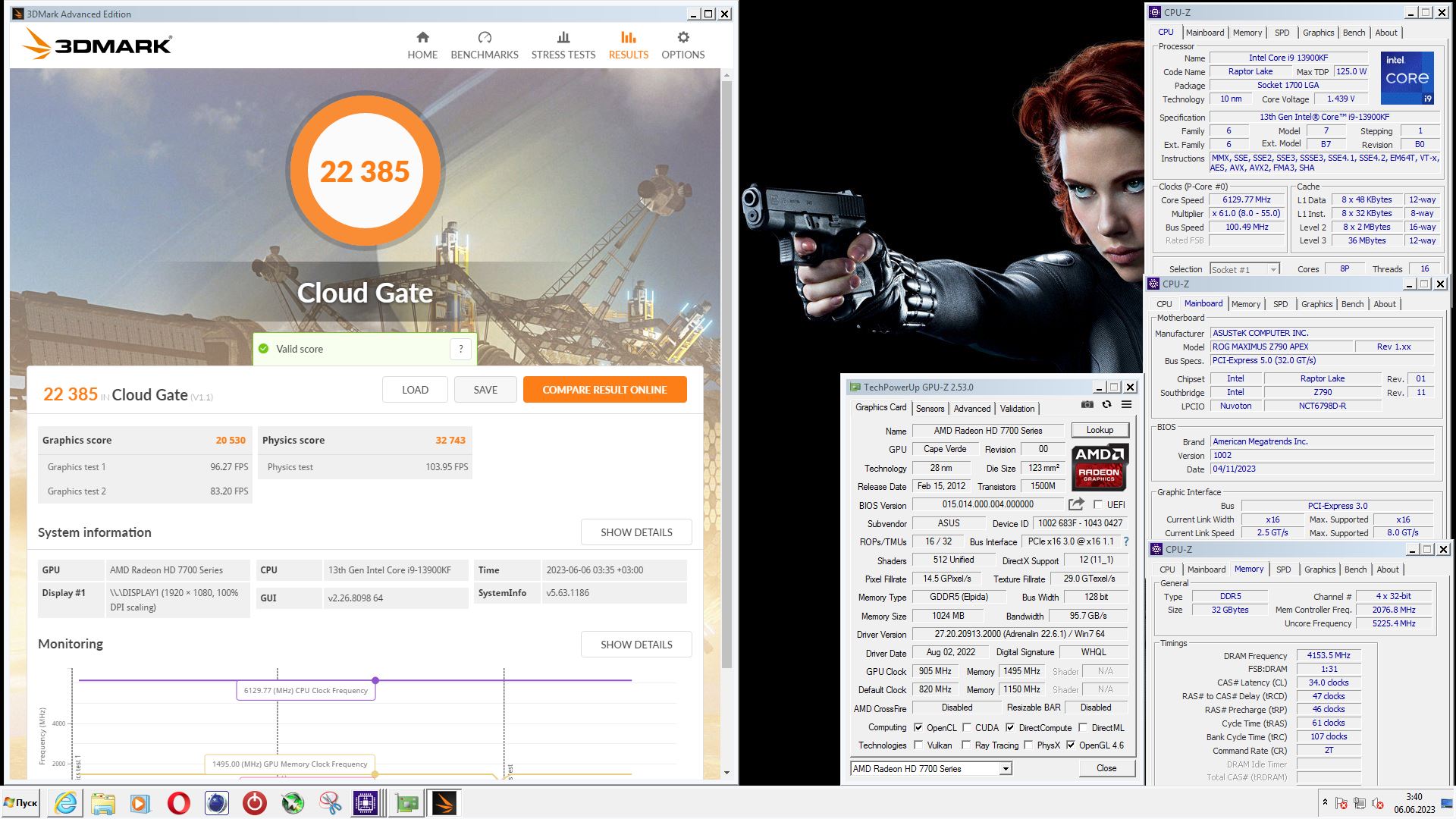
Task: Click the GPU memory clock frequency marker
Action: [x=375, y=774]
